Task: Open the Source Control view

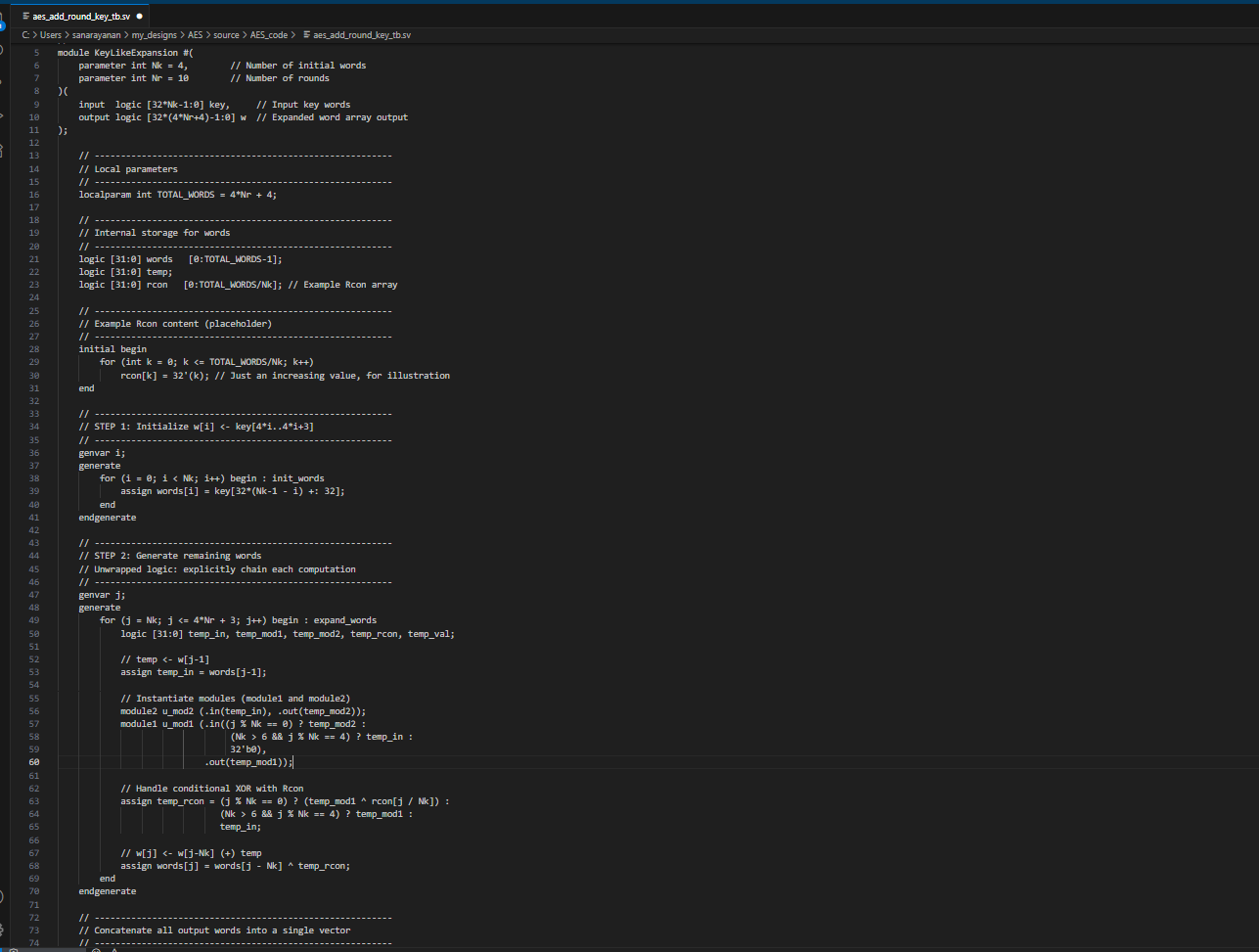Action: (2, 82)
